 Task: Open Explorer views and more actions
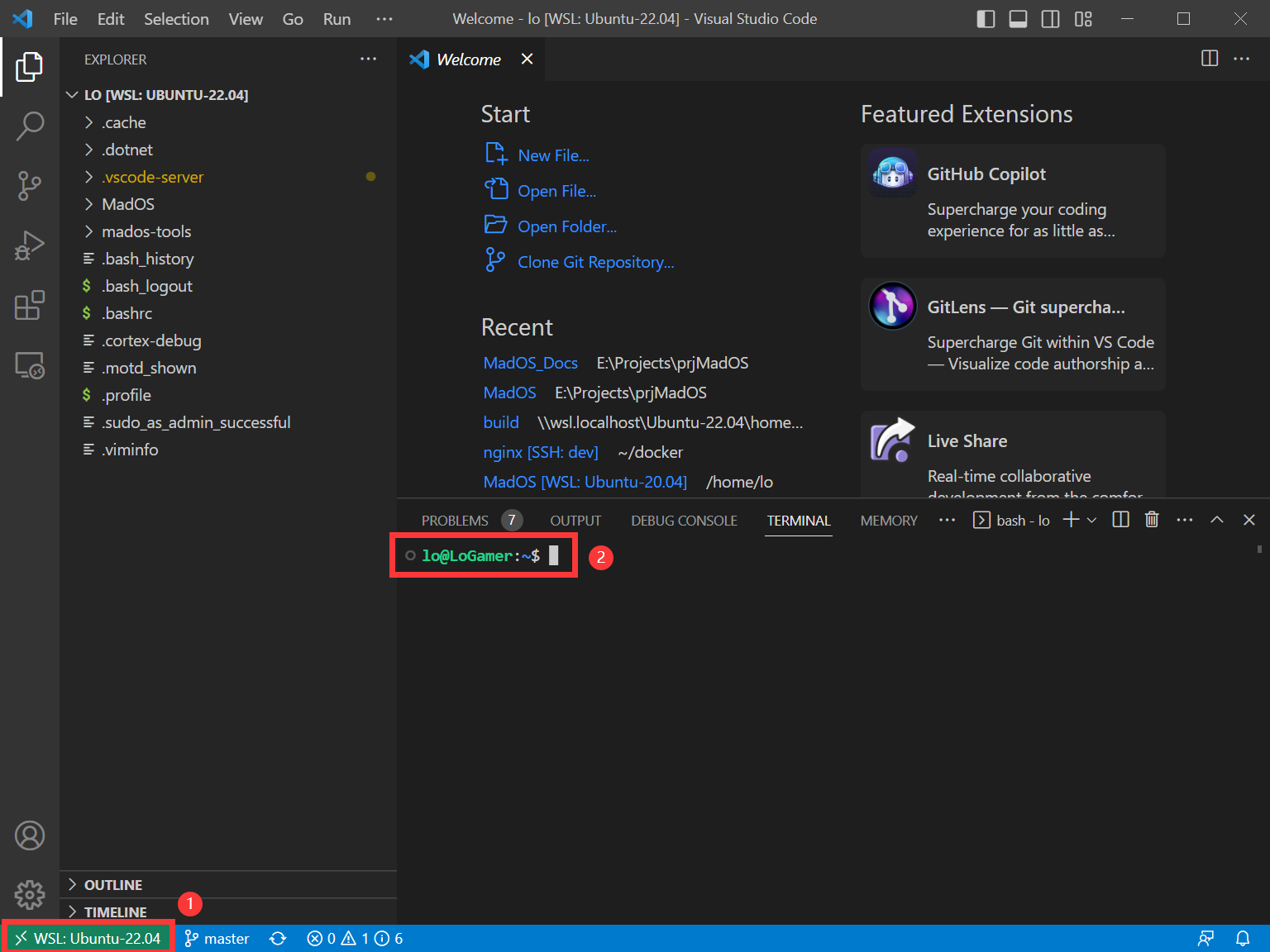[368, 59]
